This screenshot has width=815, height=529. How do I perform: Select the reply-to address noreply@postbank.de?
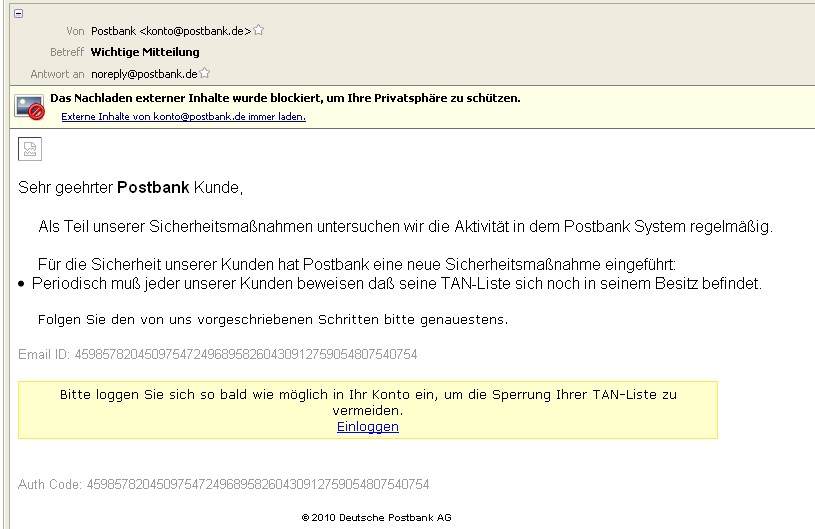coord(144,73)
